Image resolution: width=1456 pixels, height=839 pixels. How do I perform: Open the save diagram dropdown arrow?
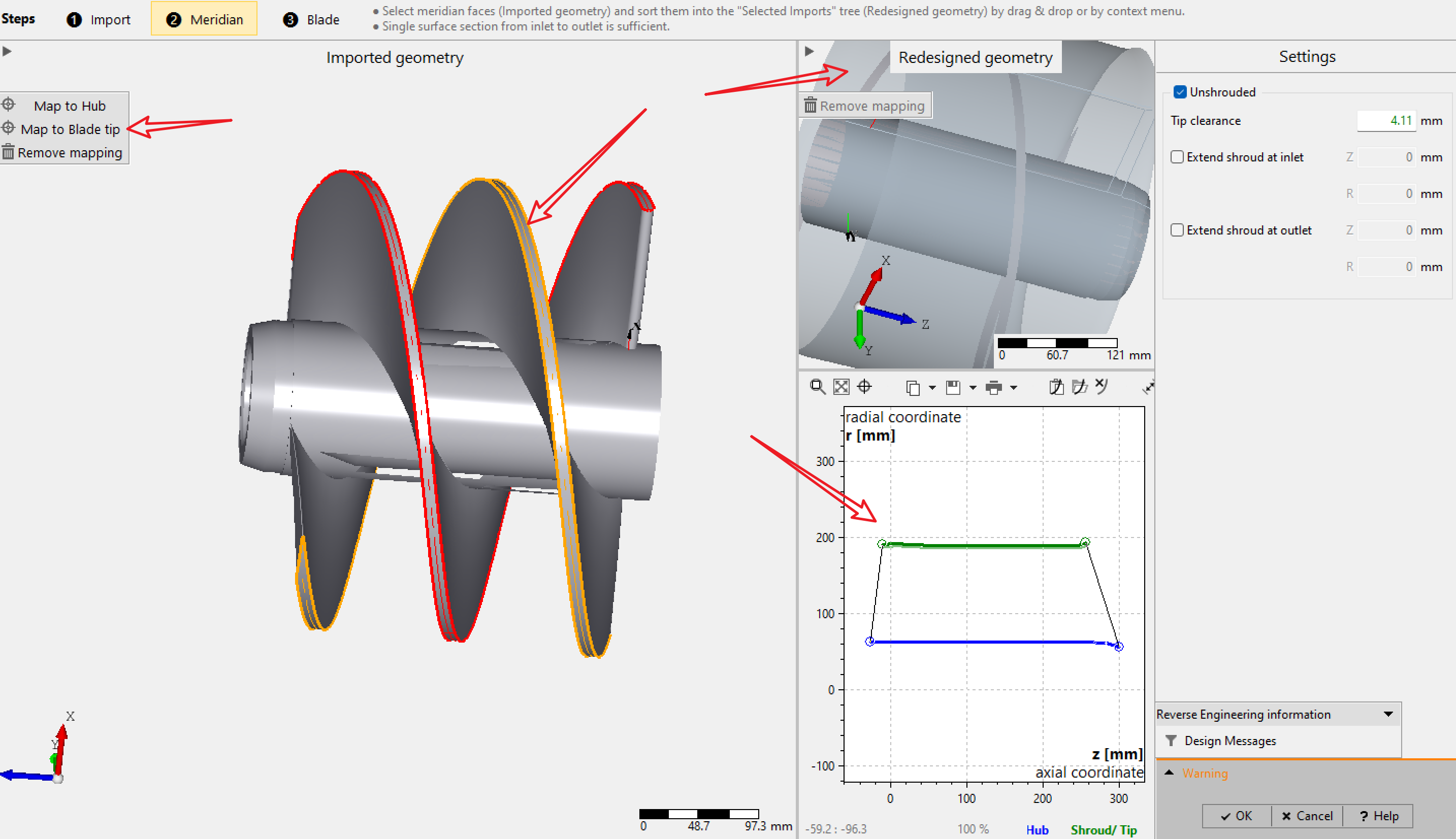[973, 388]
